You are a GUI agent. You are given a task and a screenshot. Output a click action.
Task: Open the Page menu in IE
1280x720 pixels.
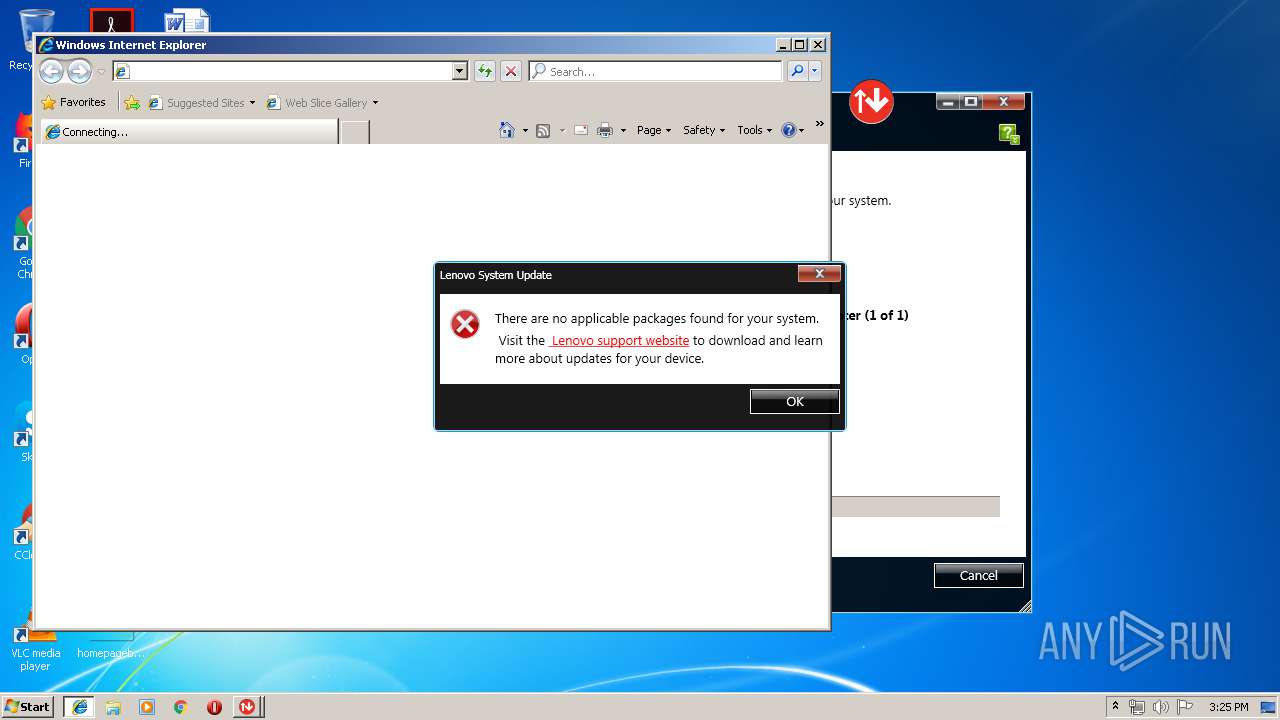pyautogui.click(x=654, y=130)
